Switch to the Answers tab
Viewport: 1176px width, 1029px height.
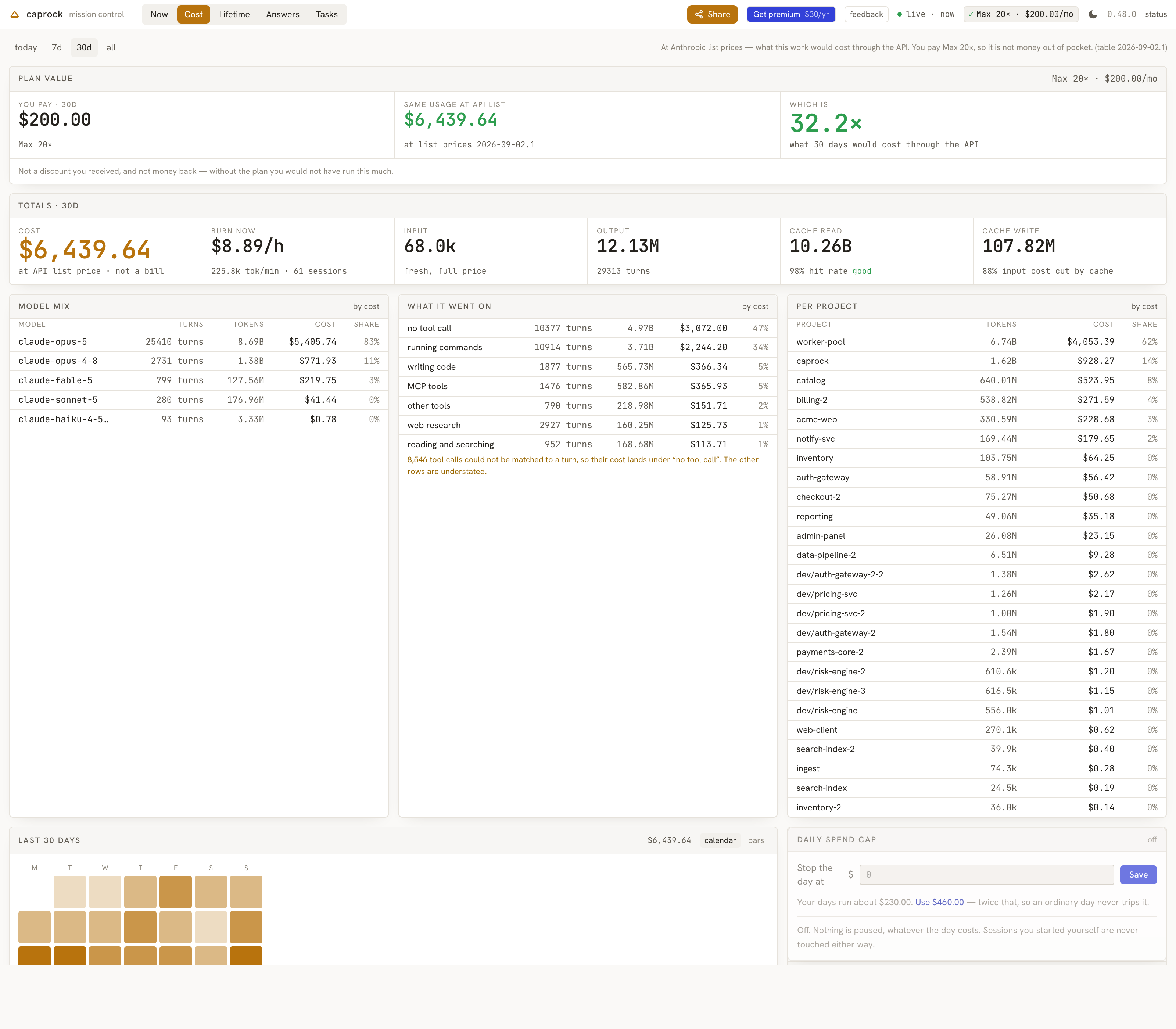(x=283, y=14)
